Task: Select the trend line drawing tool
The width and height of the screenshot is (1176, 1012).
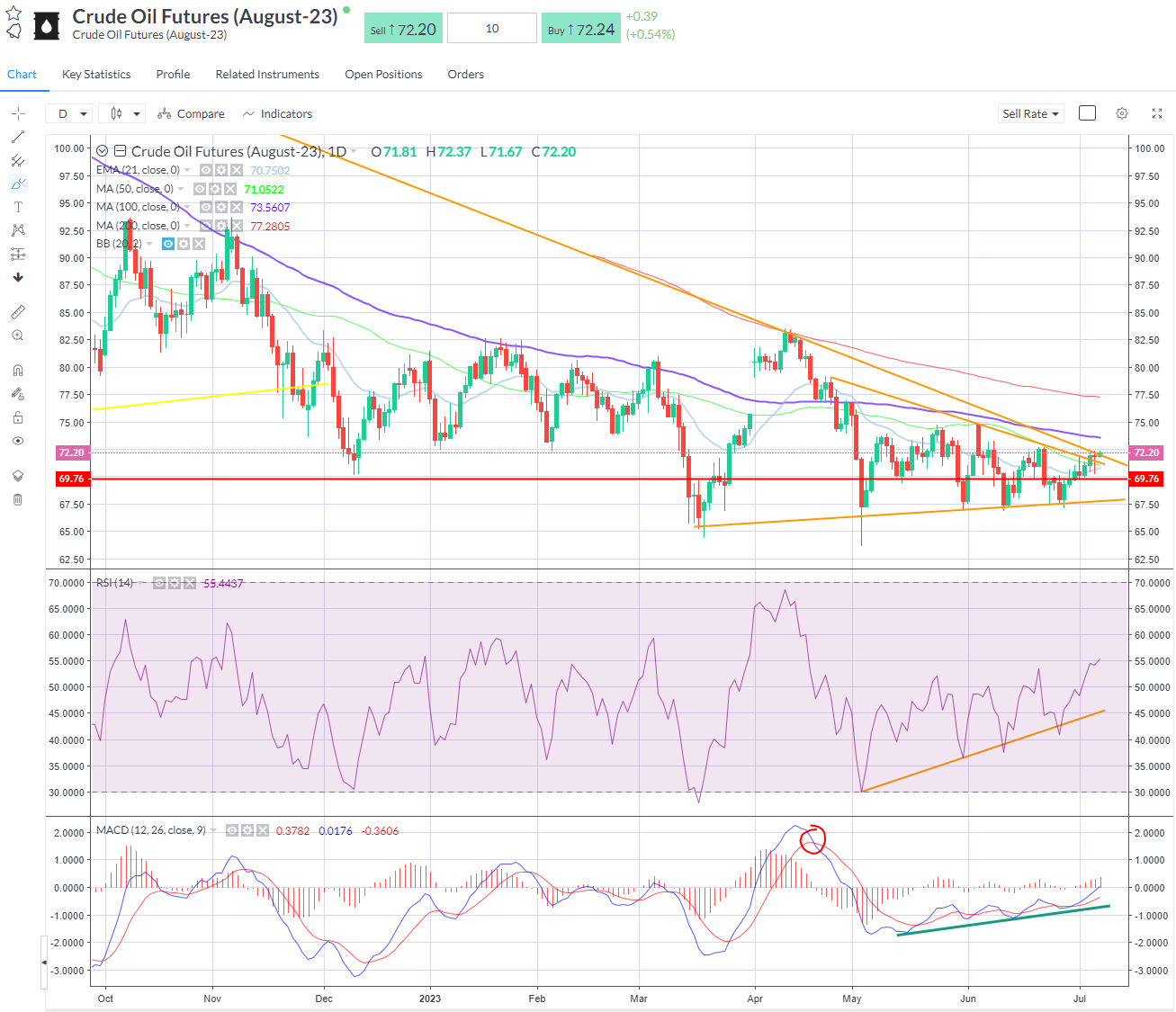Action: click(x=18, y=137)
